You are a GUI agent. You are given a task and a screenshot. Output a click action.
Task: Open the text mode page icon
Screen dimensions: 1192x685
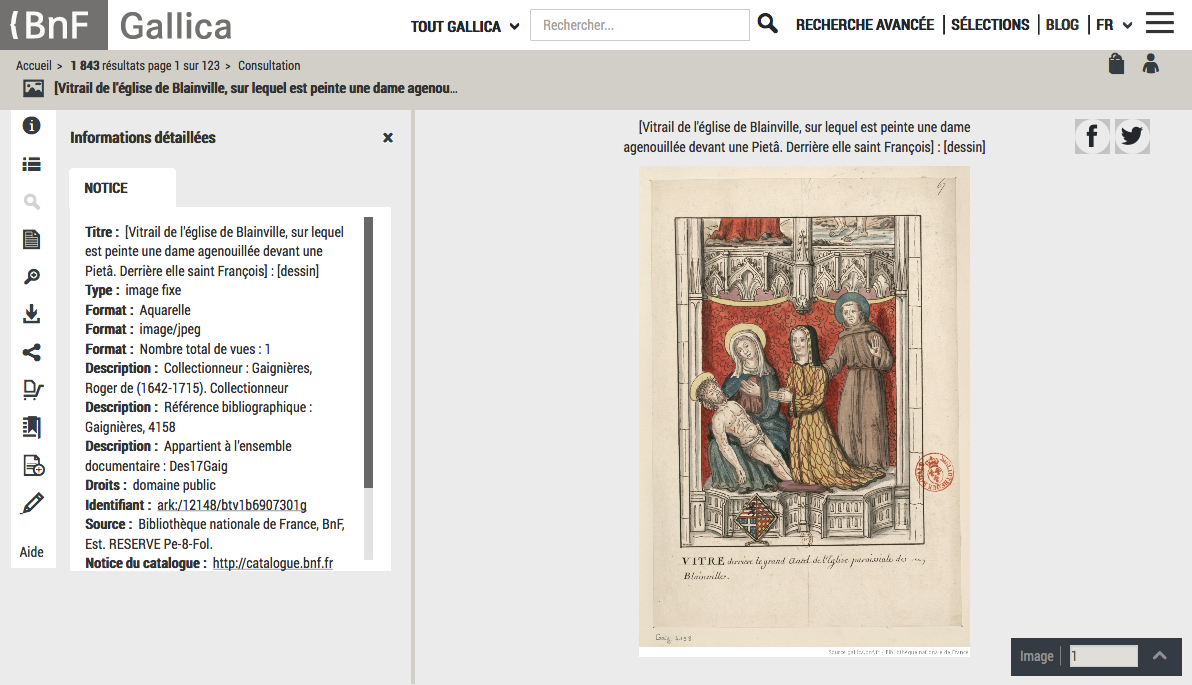[x=31, y=239]
